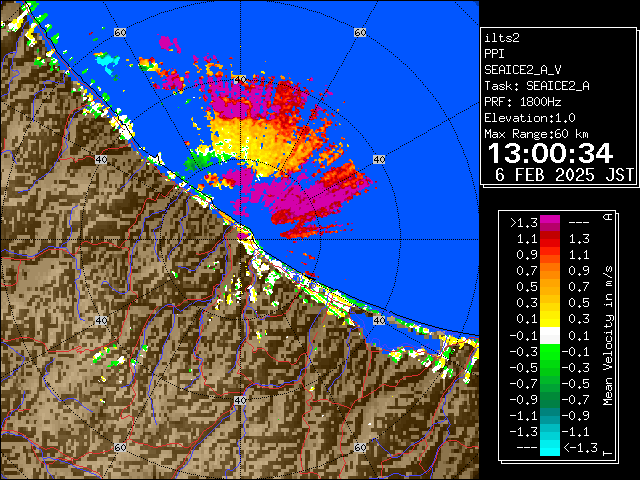Click the cyan <-1.3 legend color swatch
This screenshot has width=640, height=480.
550,448
